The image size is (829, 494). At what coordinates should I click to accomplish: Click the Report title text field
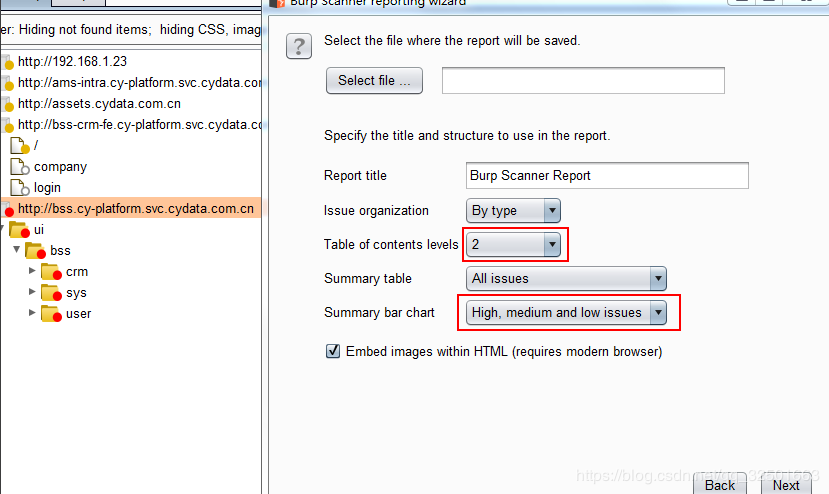click(607, 176)
